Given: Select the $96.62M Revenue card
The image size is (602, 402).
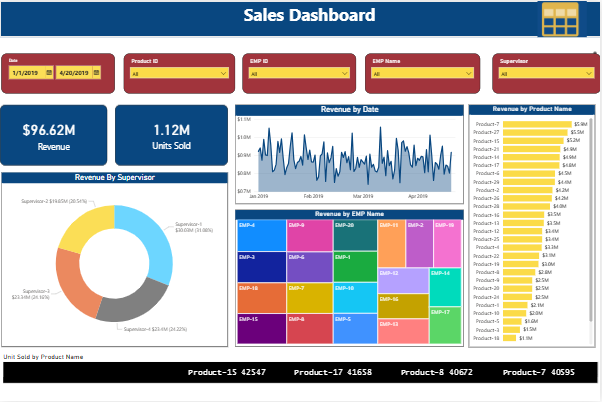Looking at the screenshot, I should click(54, 135).
